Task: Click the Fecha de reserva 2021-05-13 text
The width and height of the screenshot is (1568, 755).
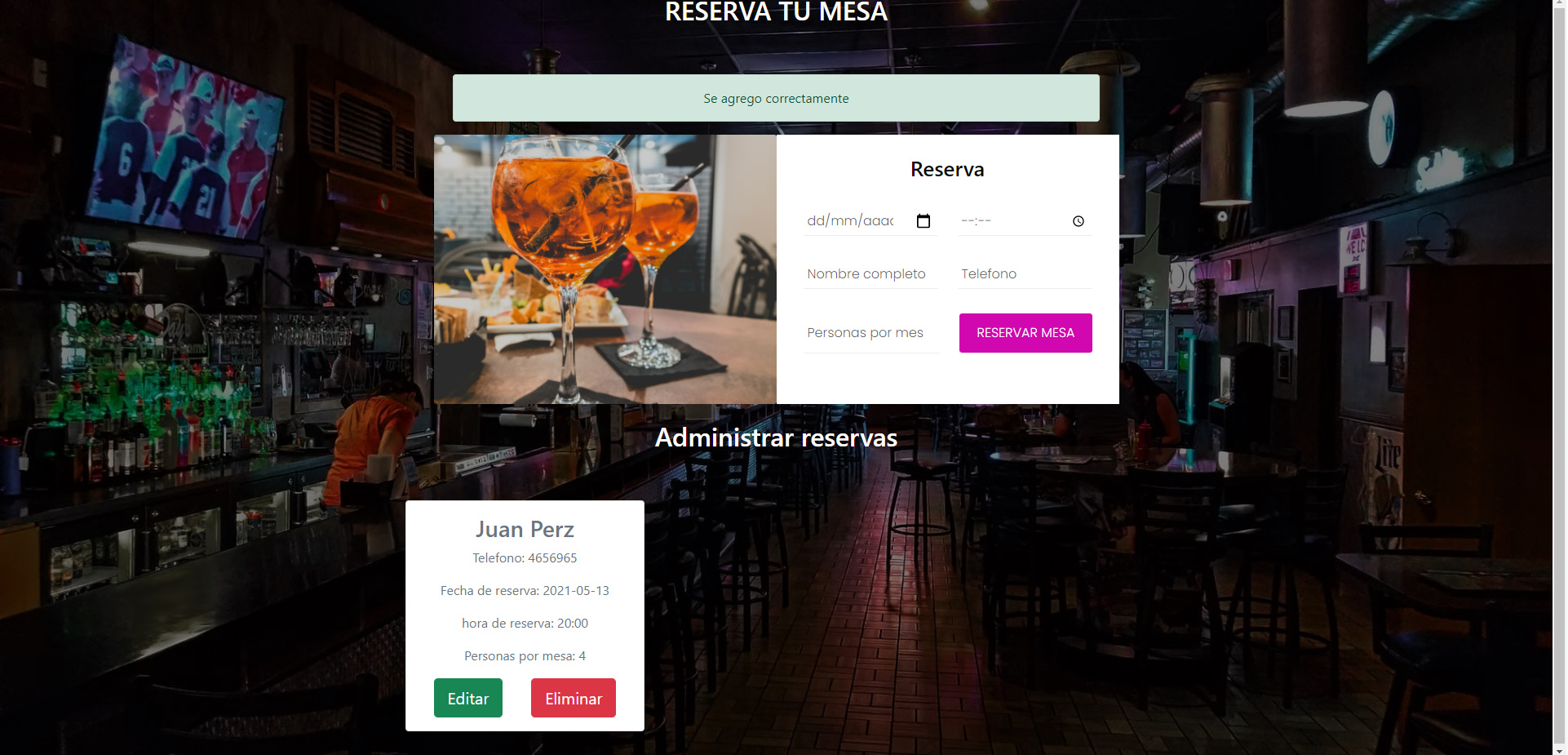Action: coord(525,591)
